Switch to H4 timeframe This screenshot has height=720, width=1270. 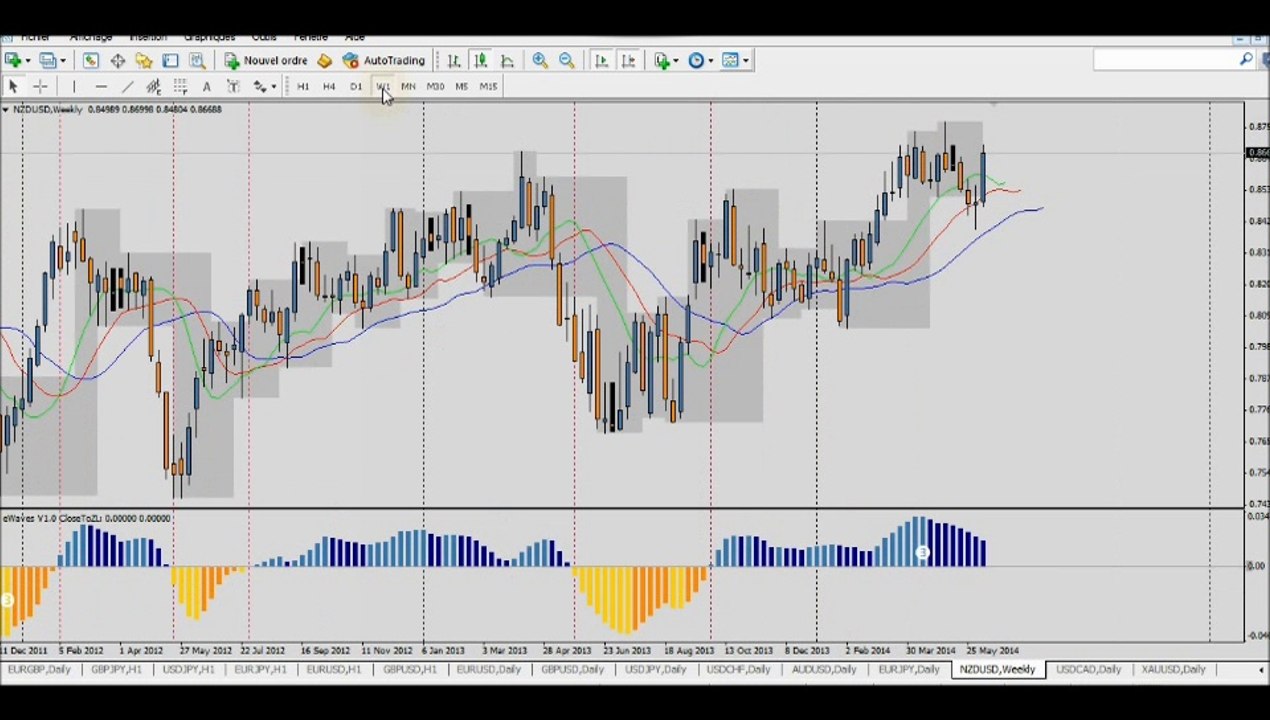329,87
